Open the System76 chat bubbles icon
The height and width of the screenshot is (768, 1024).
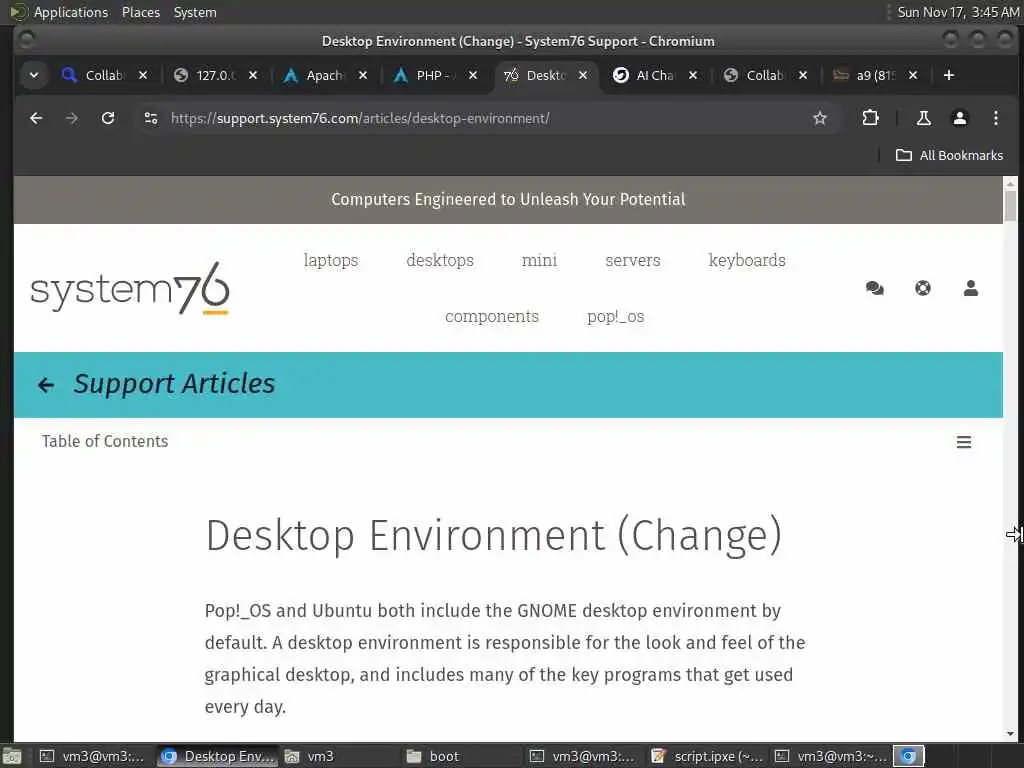874,288
